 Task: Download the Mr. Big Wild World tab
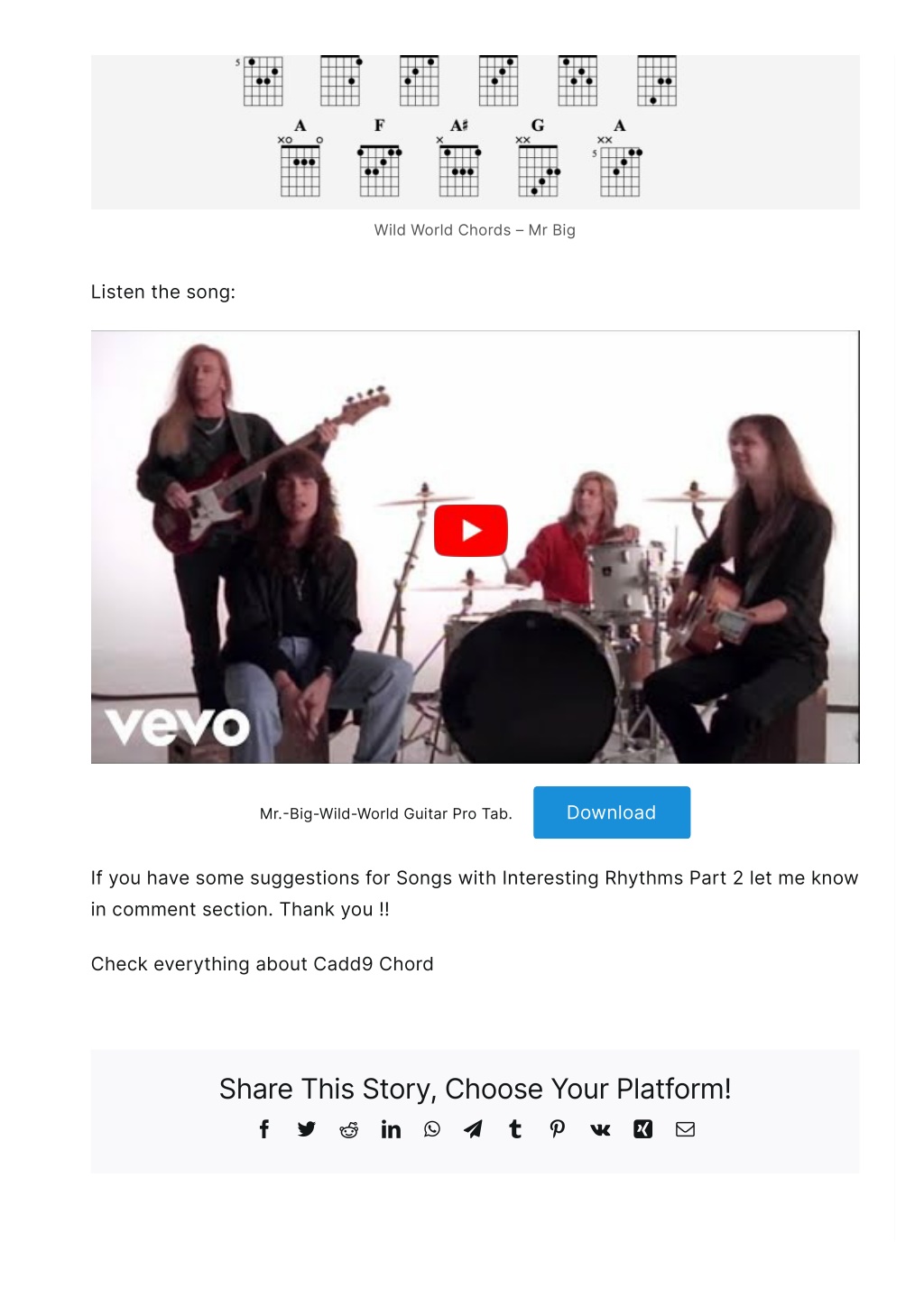coord(612,812)
